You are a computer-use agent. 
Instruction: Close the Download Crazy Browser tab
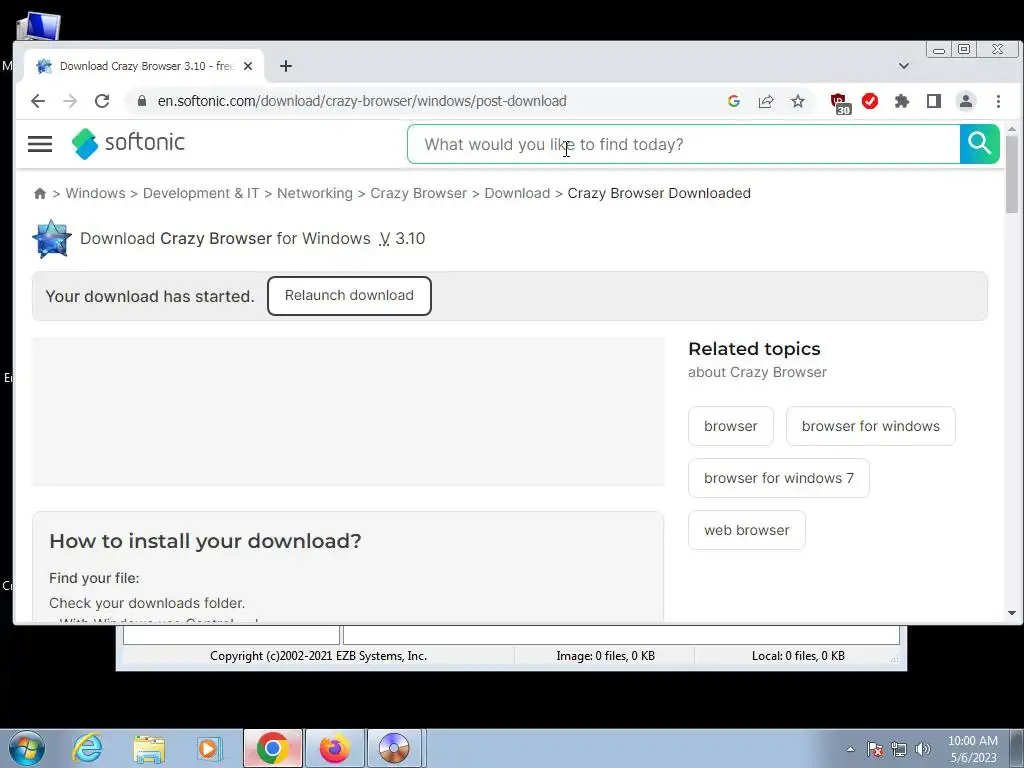pos(248,66)
